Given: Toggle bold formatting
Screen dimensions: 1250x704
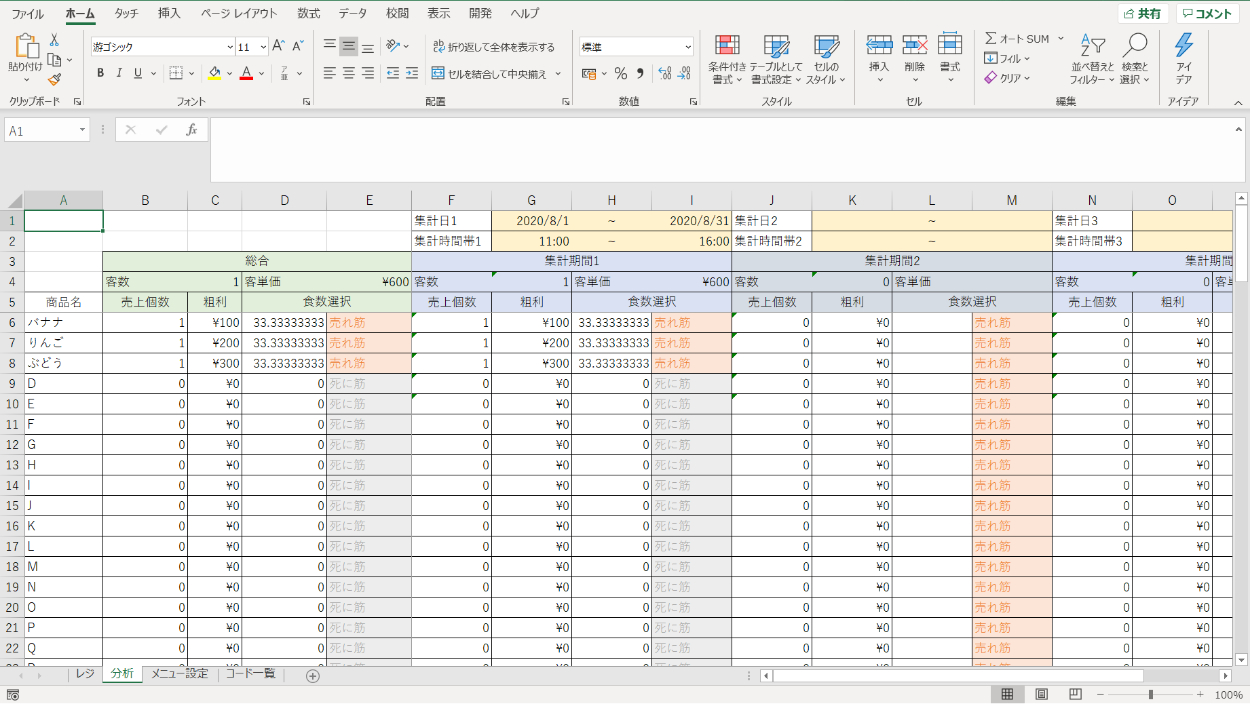Looking at the screenshot, I should pyautogui.click(x=100, y=73).
